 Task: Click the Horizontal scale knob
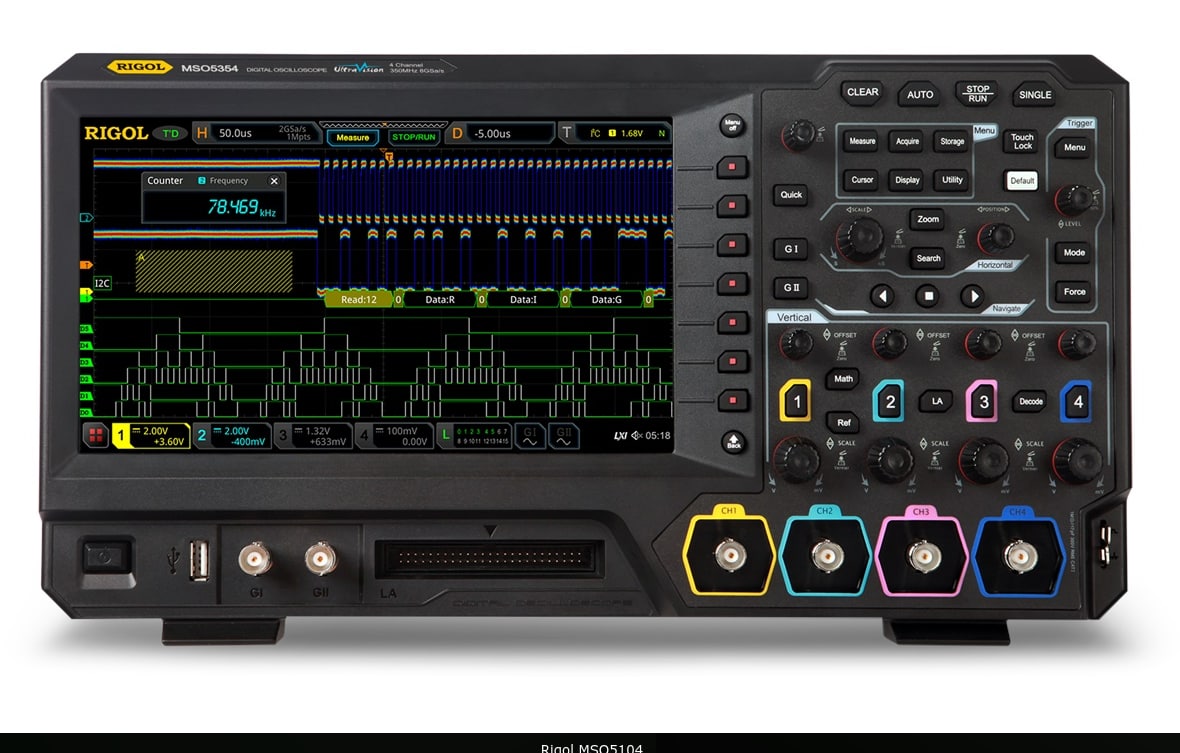point(859,239)
